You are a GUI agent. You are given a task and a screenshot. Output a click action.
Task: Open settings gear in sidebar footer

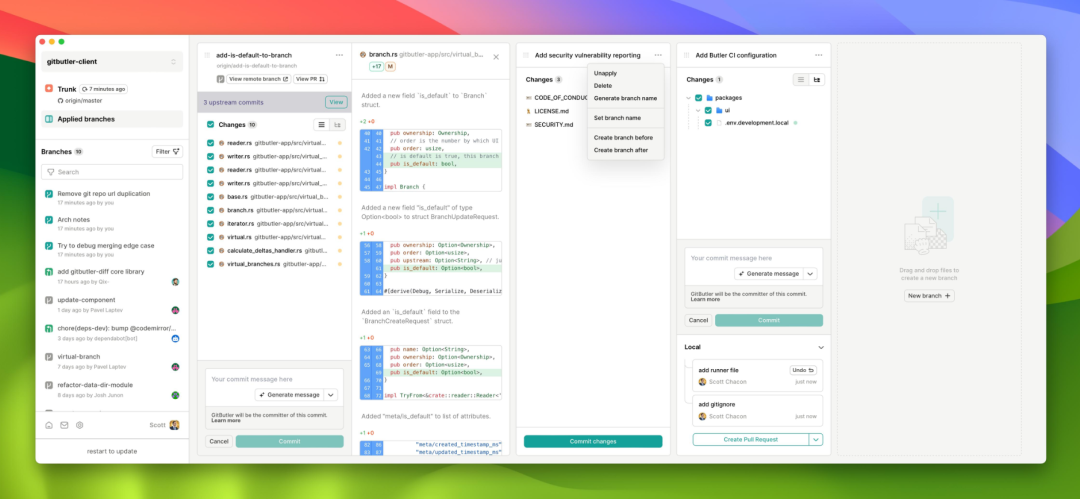tap(80, 425)
